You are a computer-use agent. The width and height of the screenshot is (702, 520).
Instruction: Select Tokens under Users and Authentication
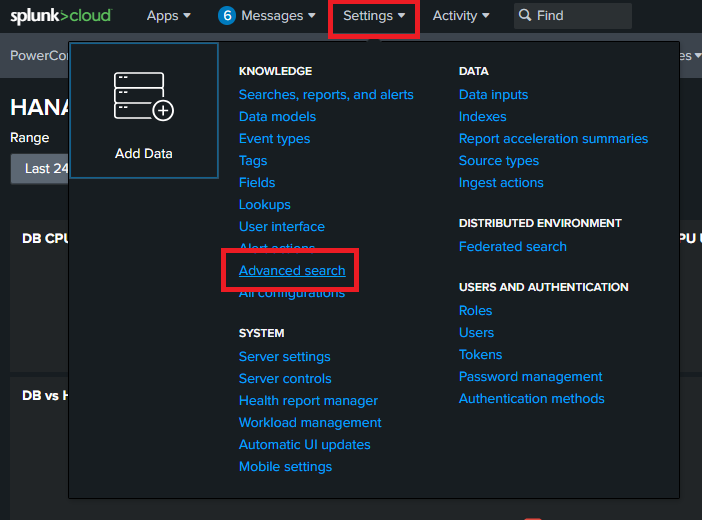pos(480,355)
